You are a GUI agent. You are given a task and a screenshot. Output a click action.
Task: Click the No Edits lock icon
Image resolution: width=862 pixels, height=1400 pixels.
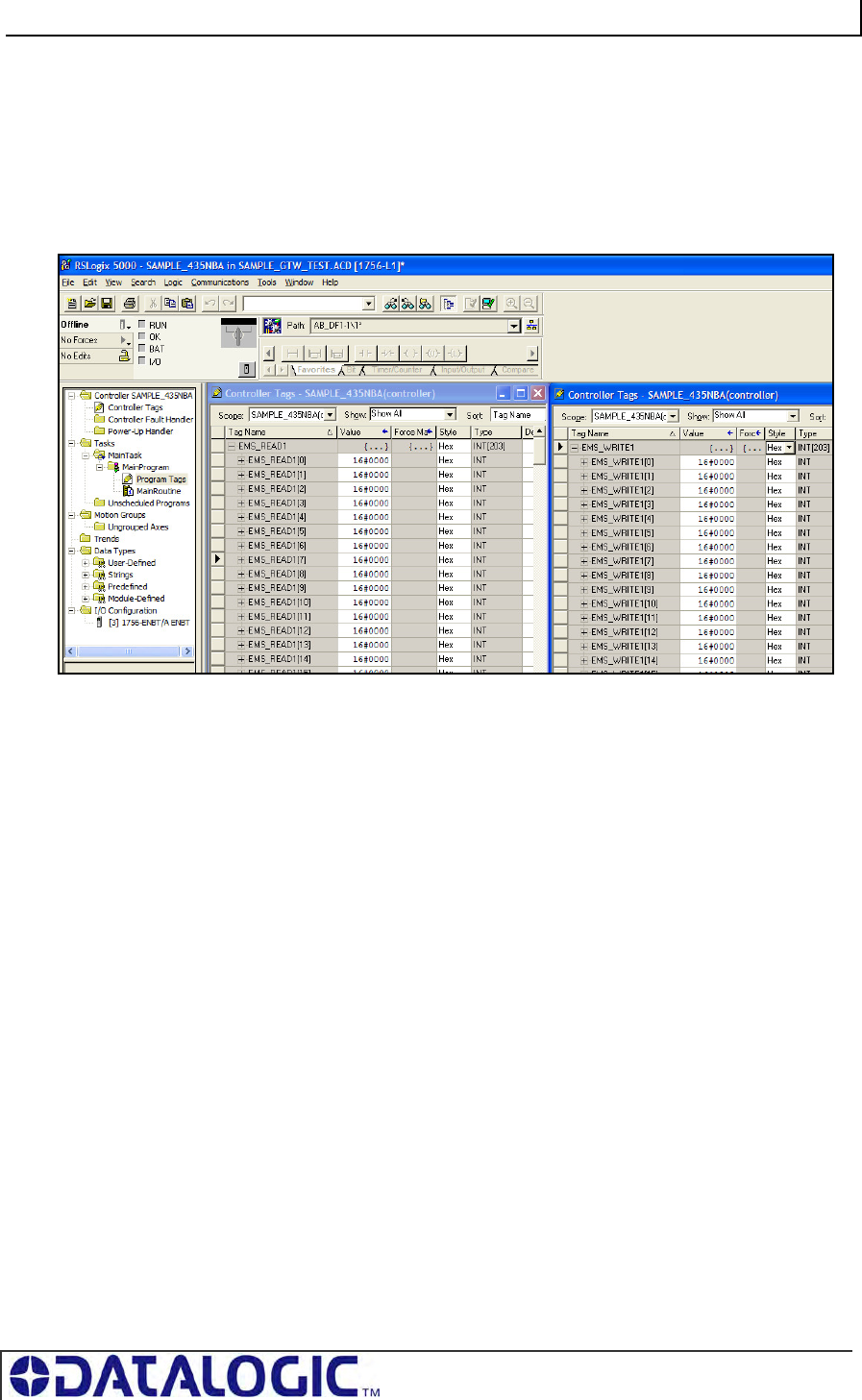click(124, 356)
